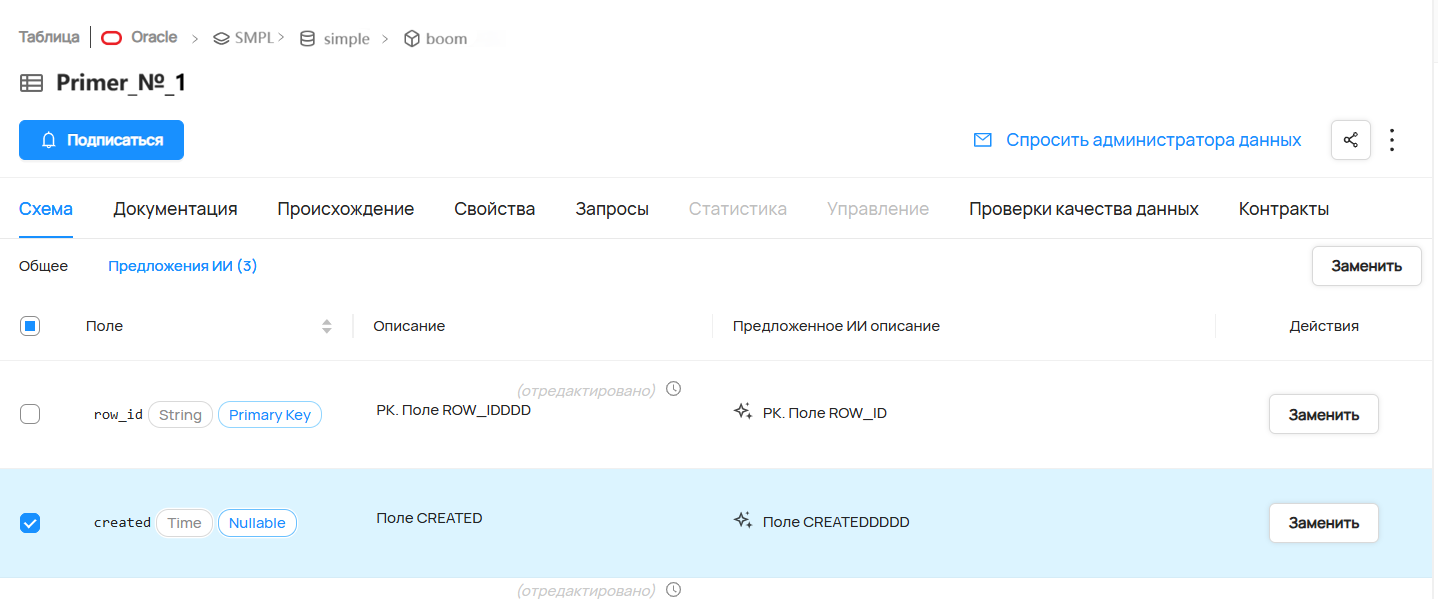Open the simple database breadcrumb
This screenshot has height=599, width=1438.
coord(336,39)
